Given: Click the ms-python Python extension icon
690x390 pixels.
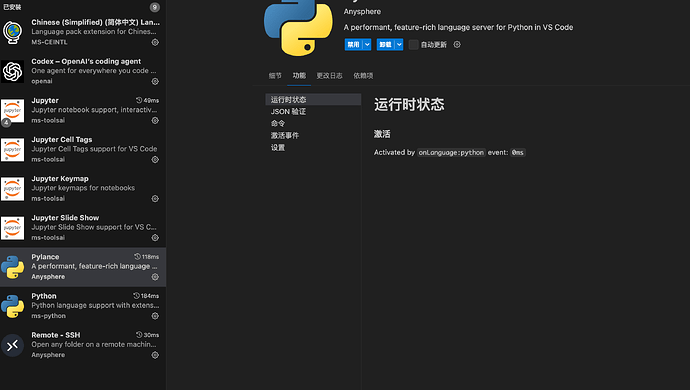Looking at the screenshot, I should [12, 306].
